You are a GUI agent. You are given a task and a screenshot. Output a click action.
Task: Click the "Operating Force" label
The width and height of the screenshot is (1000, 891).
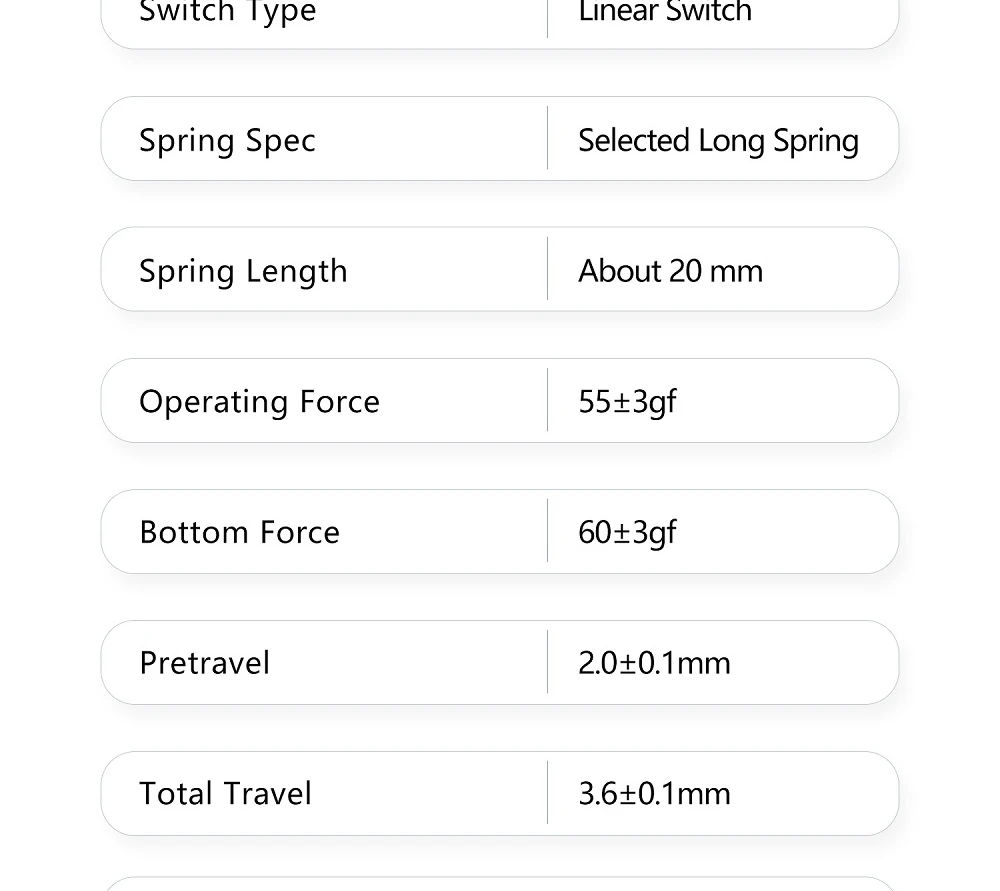pos(259,402)
